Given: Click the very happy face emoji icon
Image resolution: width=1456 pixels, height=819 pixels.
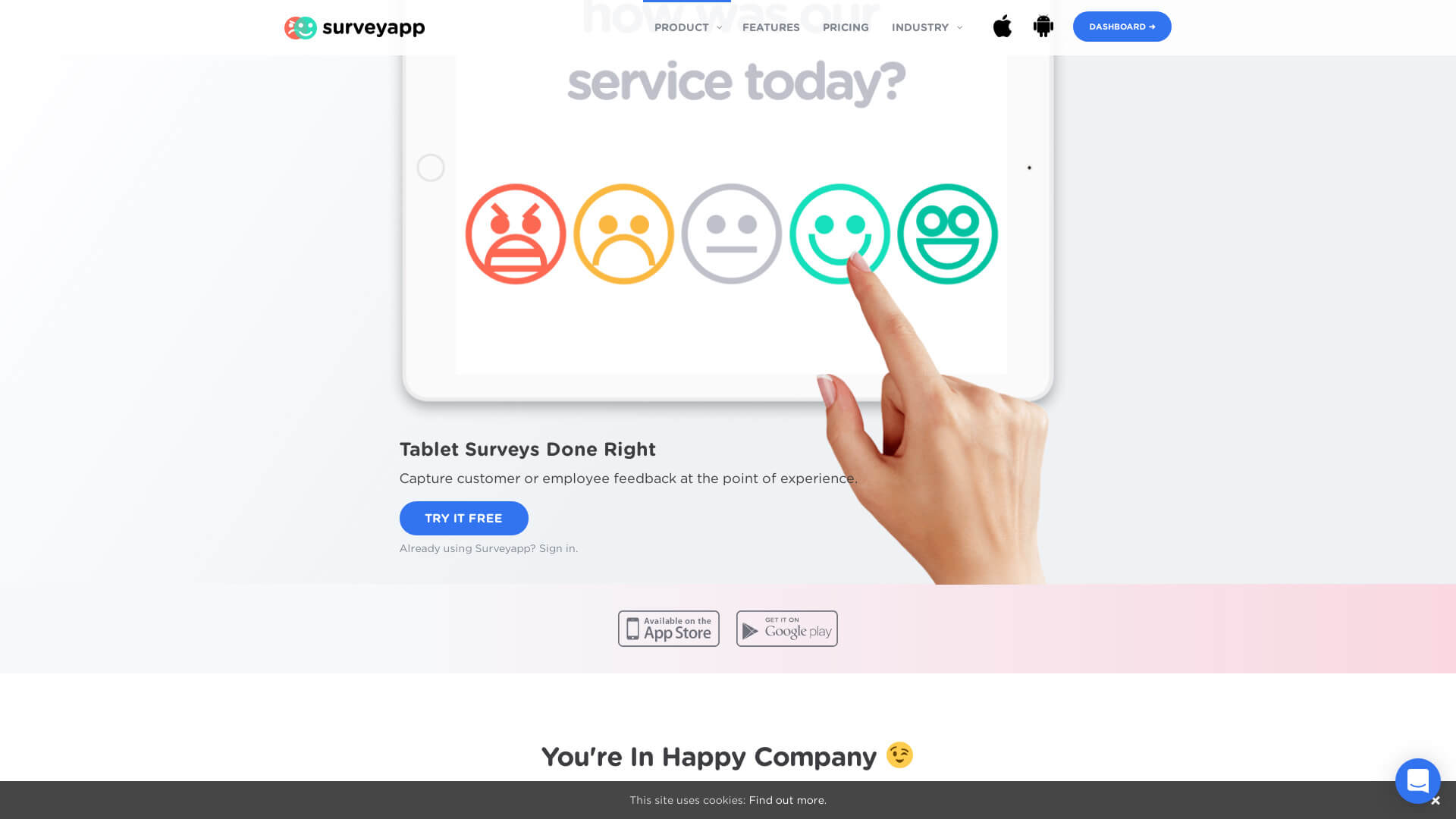Looking at the screenshot, I should point(946,233).
